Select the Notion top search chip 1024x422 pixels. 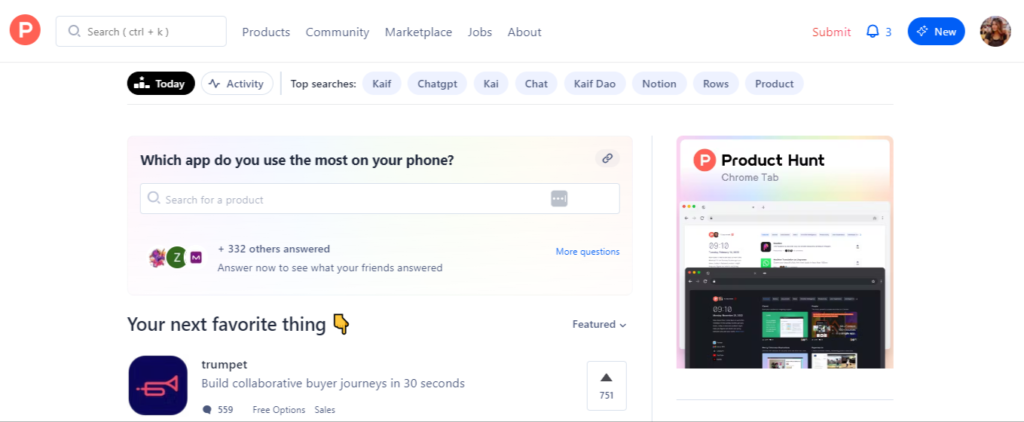click(659, 84)
